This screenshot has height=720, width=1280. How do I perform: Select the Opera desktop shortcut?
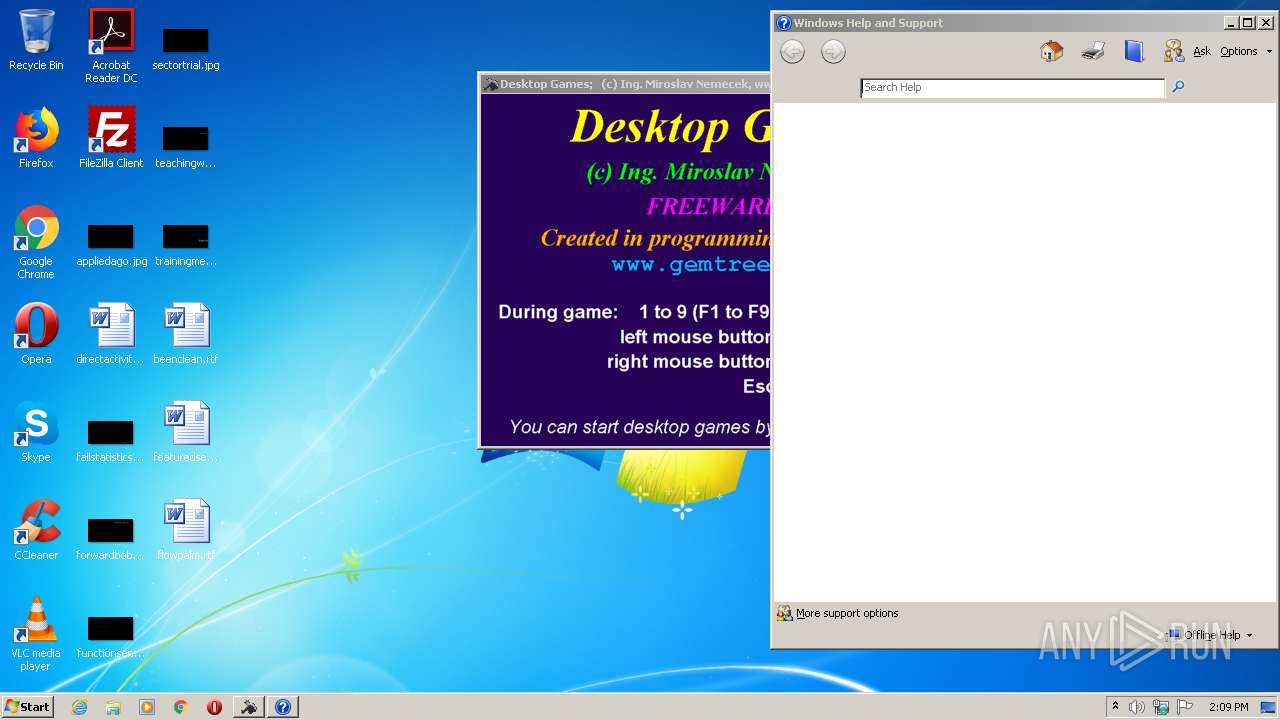36,334
